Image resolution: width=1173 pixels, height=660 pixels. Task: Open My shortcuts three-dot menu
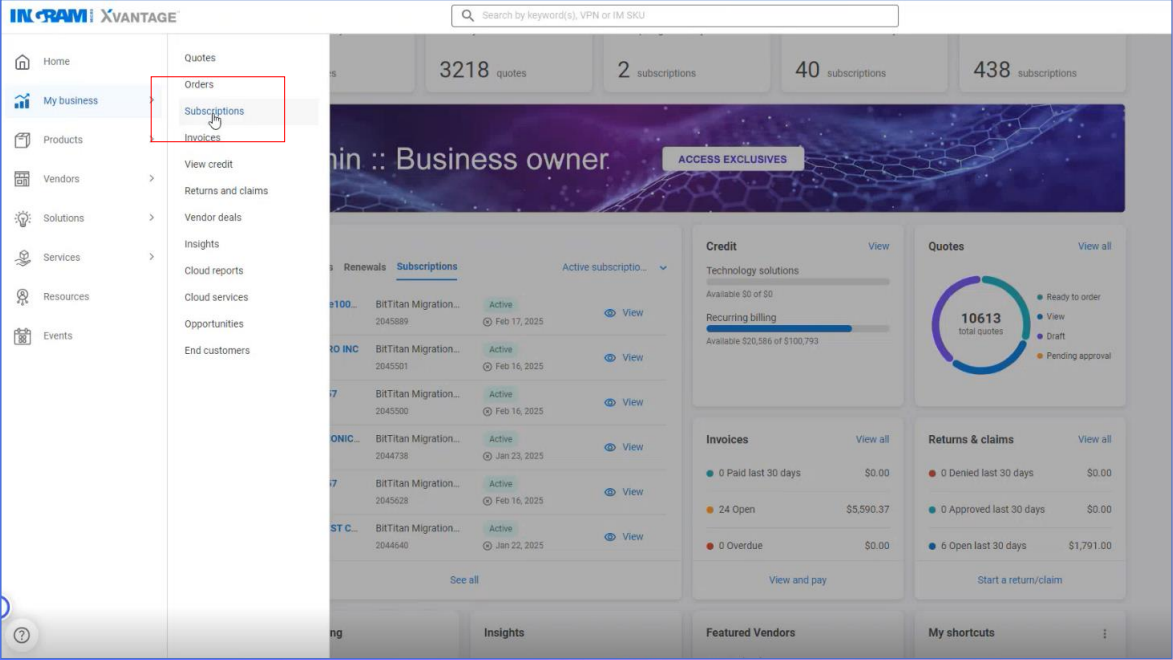coord(1104,634)
